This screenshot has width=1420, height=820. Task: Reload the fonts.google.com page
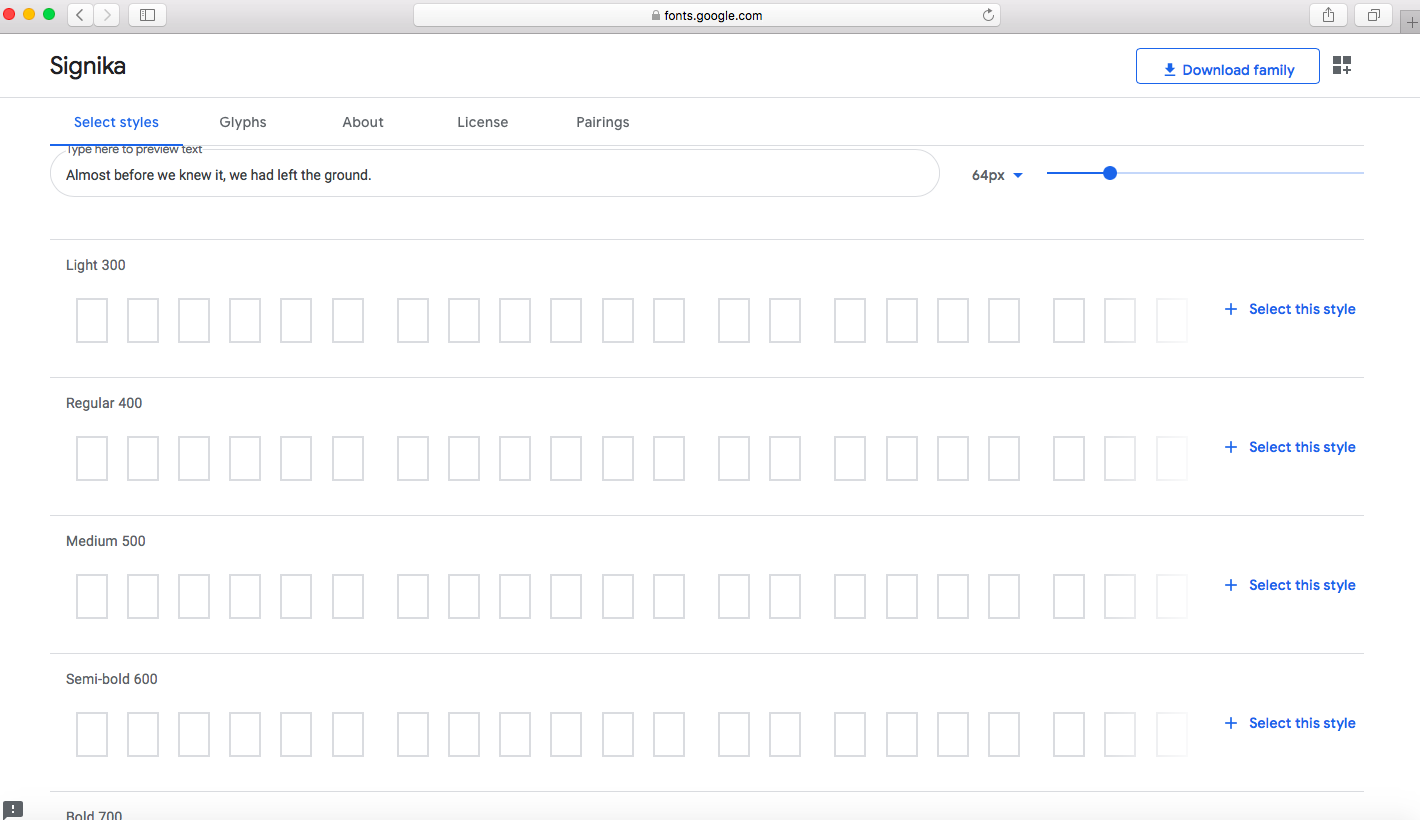(x=988, y=15)
